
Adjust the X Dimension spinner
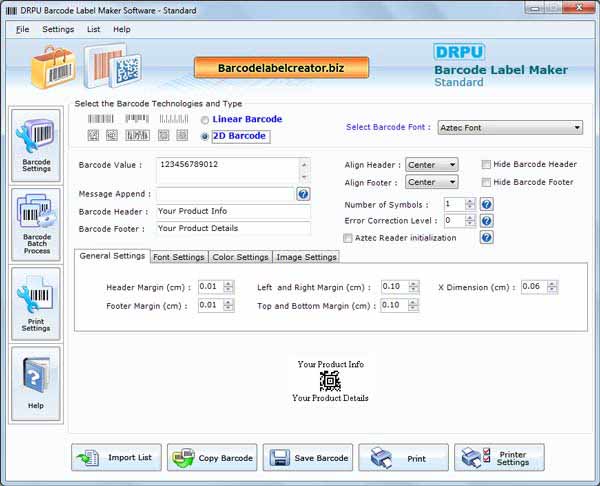point(552,287)
